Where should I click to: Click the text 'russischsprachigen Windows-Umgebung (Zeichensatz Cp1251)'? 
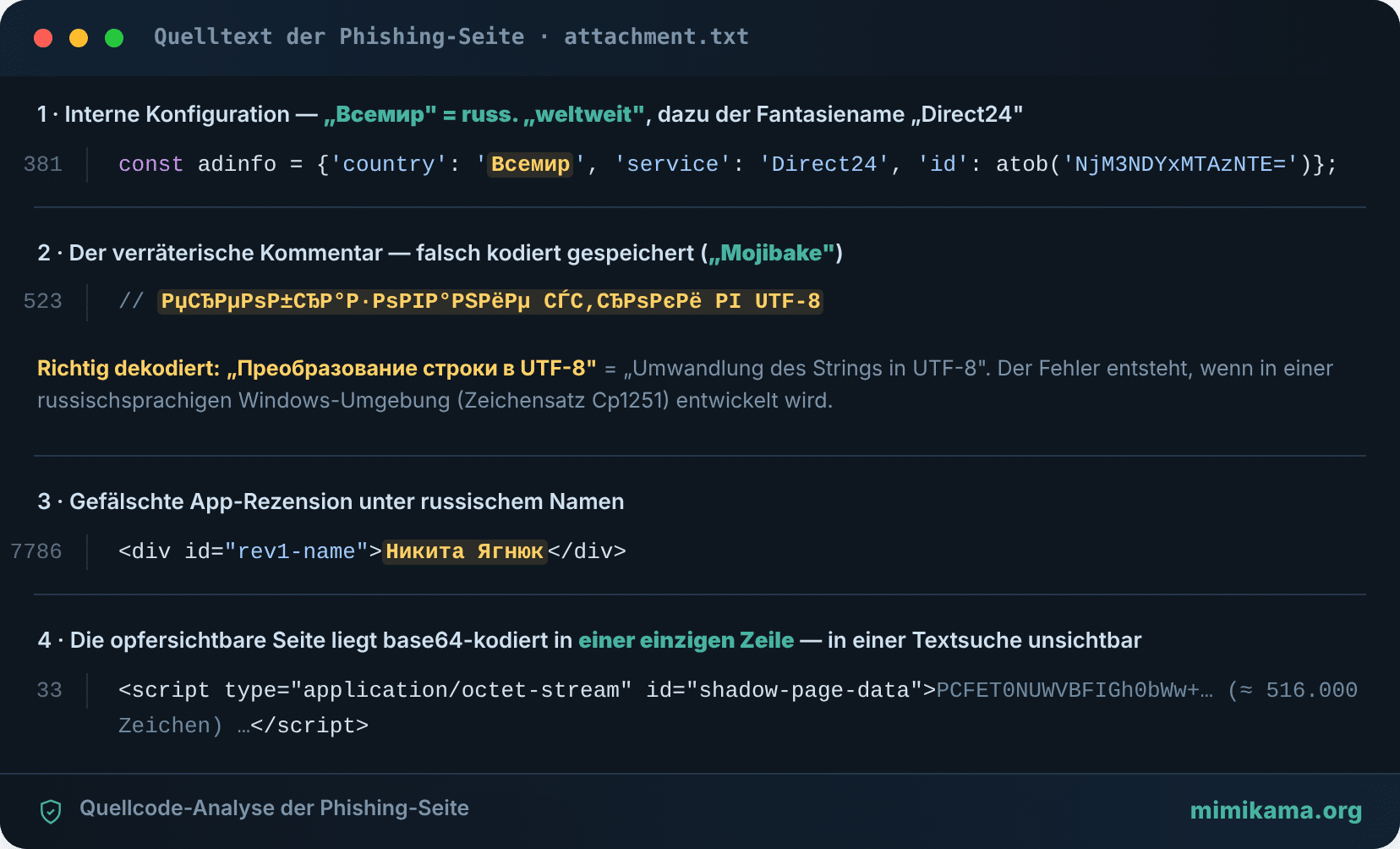353,400
